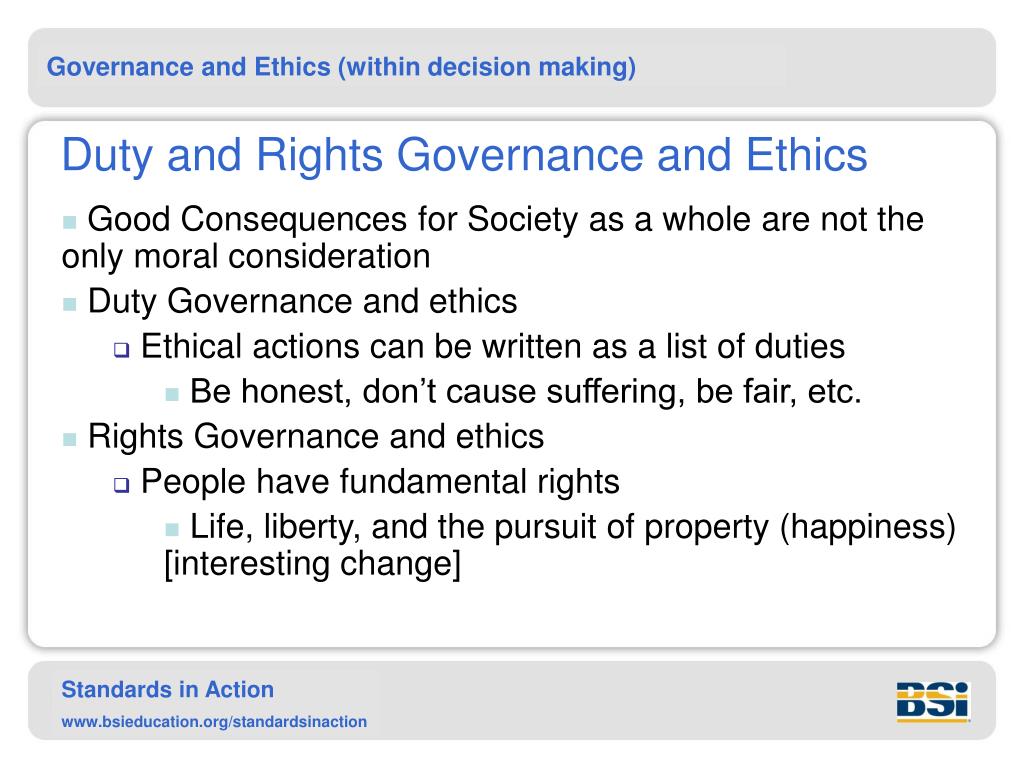1024x768 pixels.
Task: Click the Duty and Rights Governance and Ethics heading
Action: point(464,155)
